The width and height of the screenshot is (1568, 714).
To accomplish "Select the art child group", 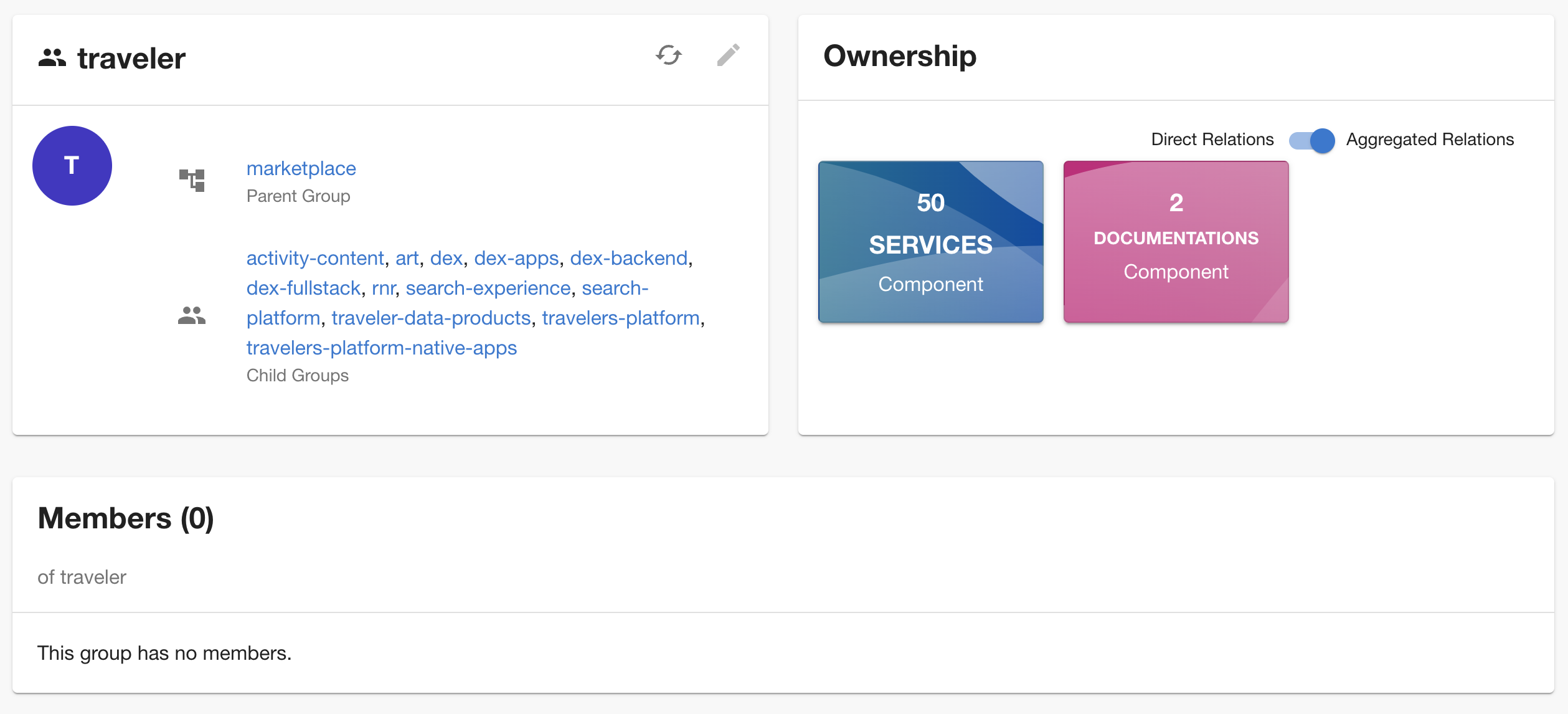I will pyautogui.click(x=407, y=257).
